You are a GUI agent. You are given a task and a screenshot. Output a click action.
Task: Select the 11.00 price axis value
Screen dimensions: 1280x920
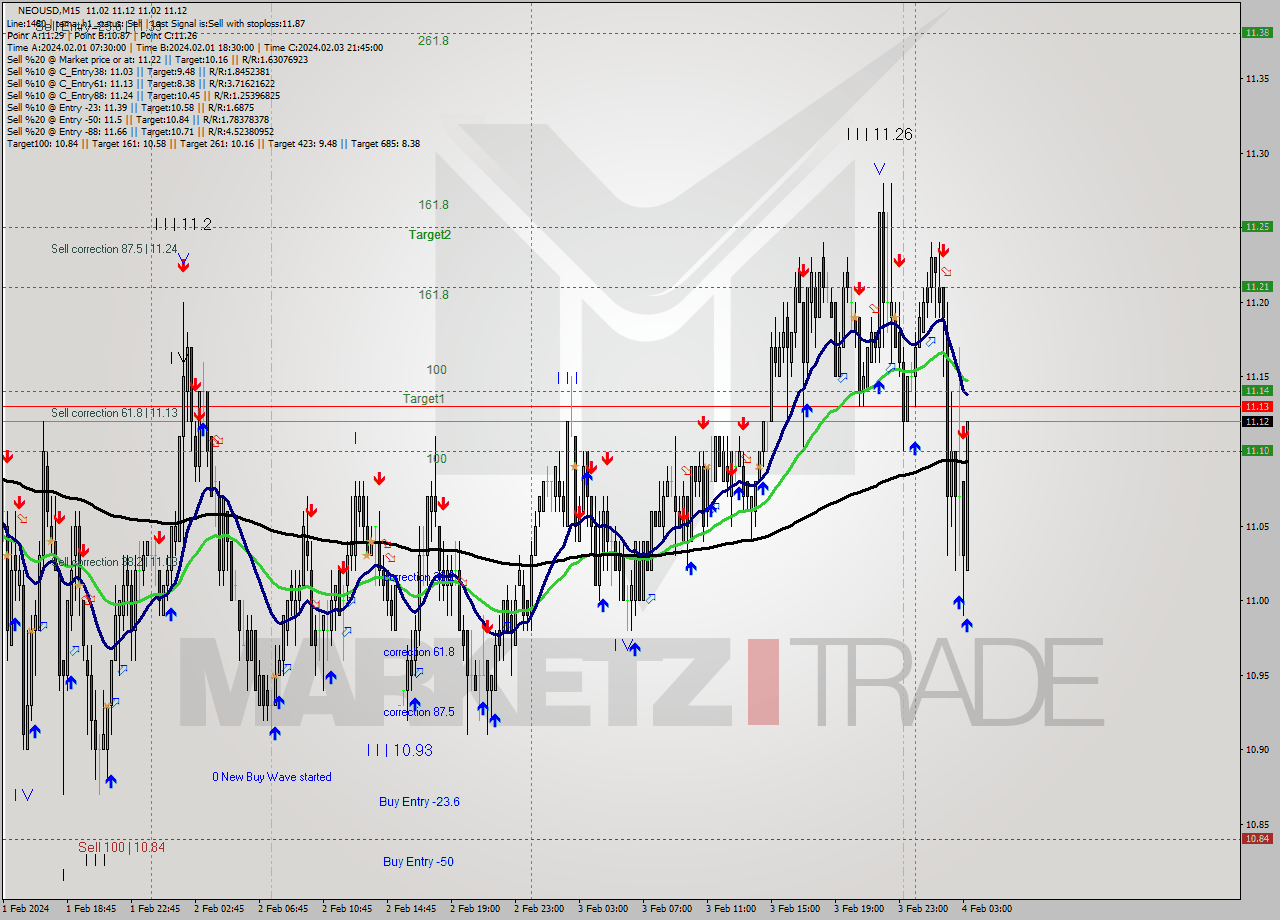coord(1257,601)
